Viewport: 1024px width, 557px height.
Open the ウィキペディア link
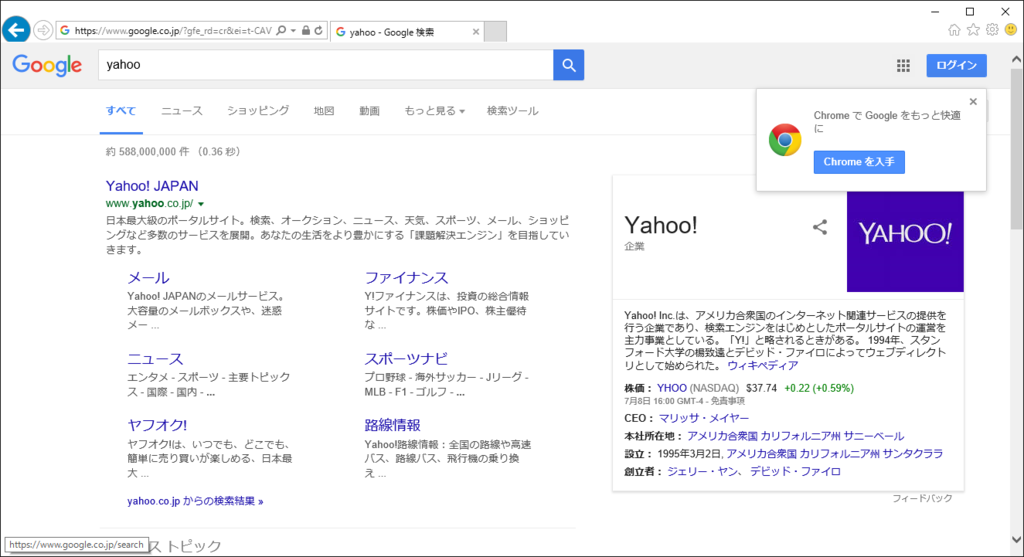coord(763,366)
